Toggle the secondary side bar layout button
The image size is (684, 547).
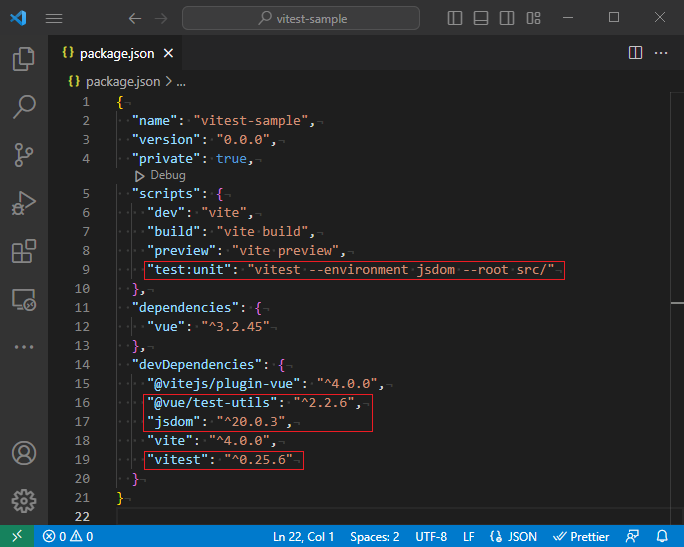(505, 18)
